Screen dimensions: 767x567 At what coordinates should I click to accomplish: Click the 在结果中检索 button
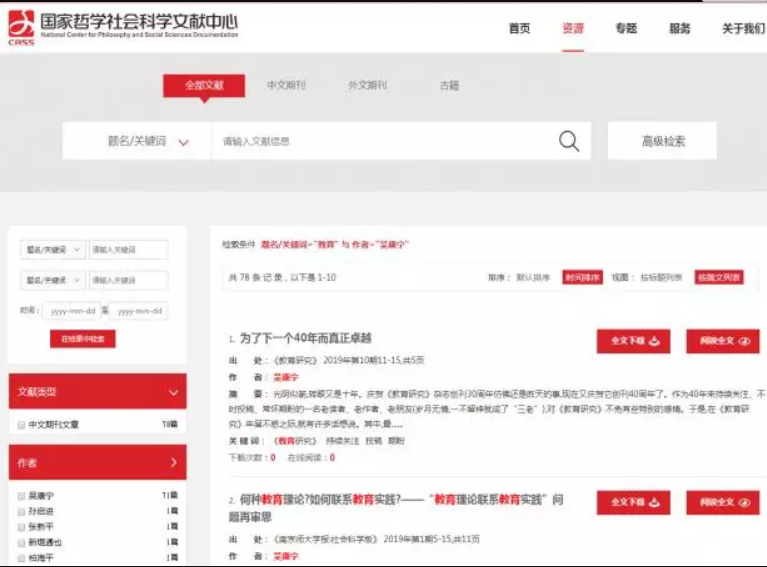click(83, 339)
